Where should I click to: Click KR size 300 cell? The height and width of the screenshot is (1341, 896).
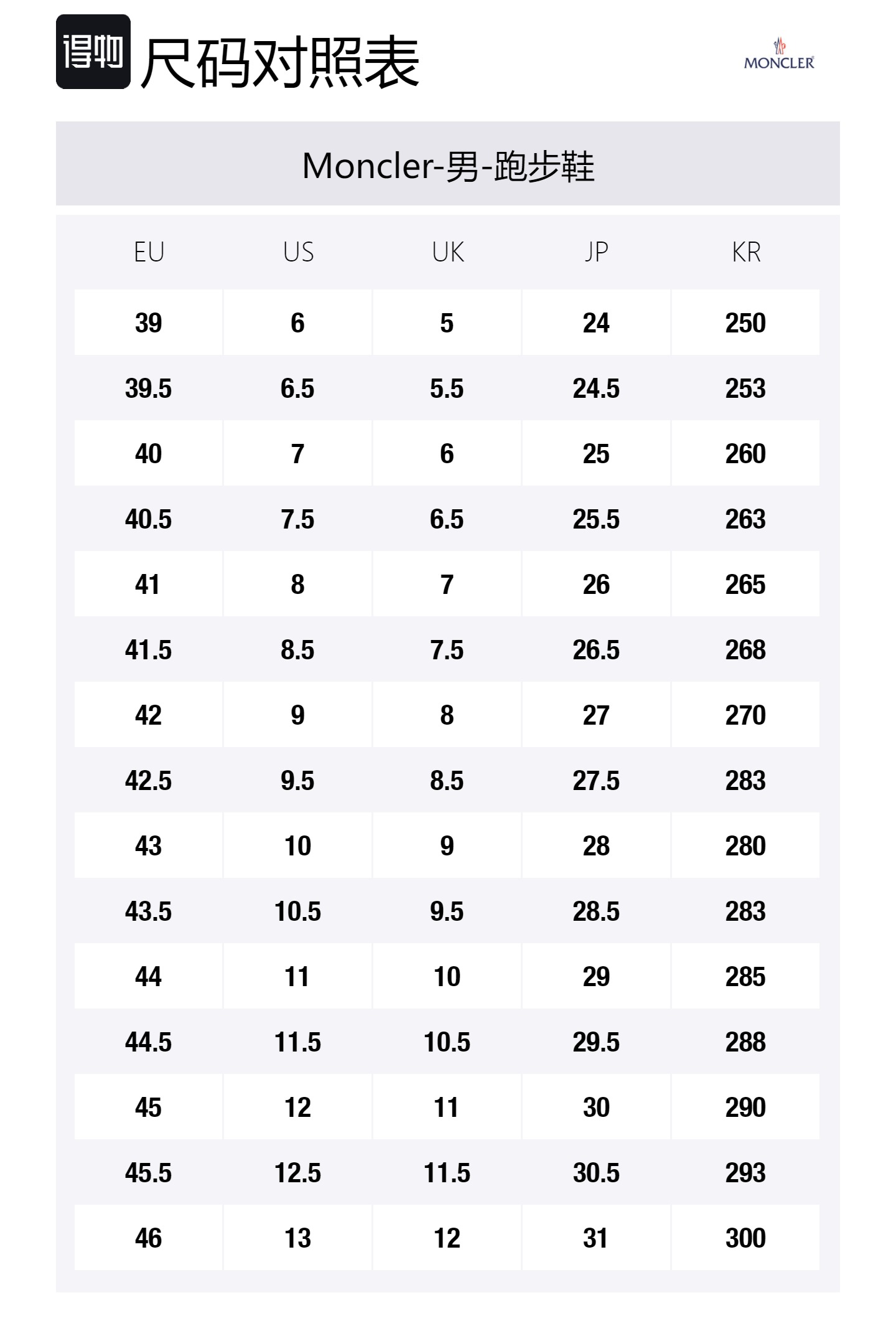tap(745, 1238)
